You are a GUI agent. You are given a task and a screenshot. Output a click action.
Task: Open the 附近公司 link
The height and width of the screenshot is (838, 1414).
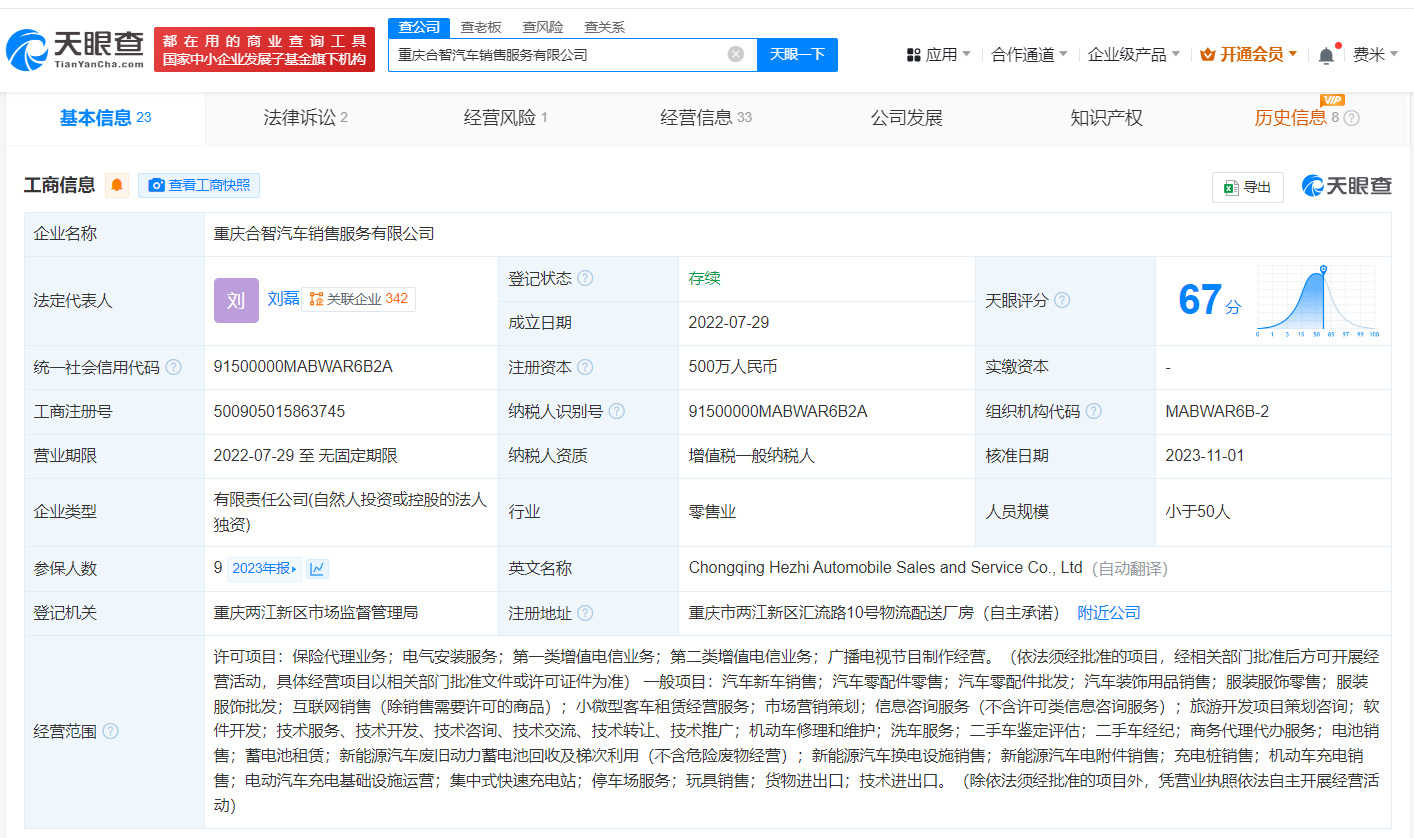point(1108,612)
